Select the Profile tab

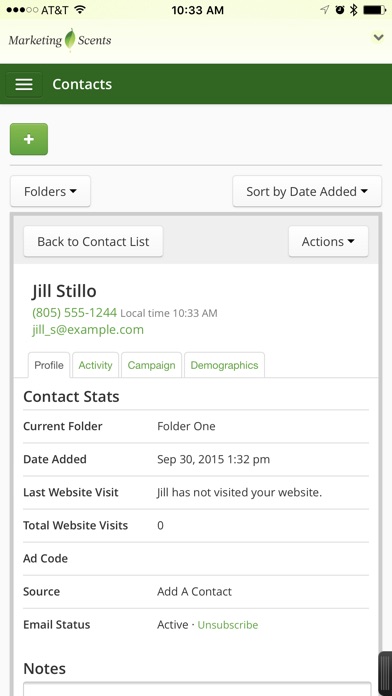49,365
